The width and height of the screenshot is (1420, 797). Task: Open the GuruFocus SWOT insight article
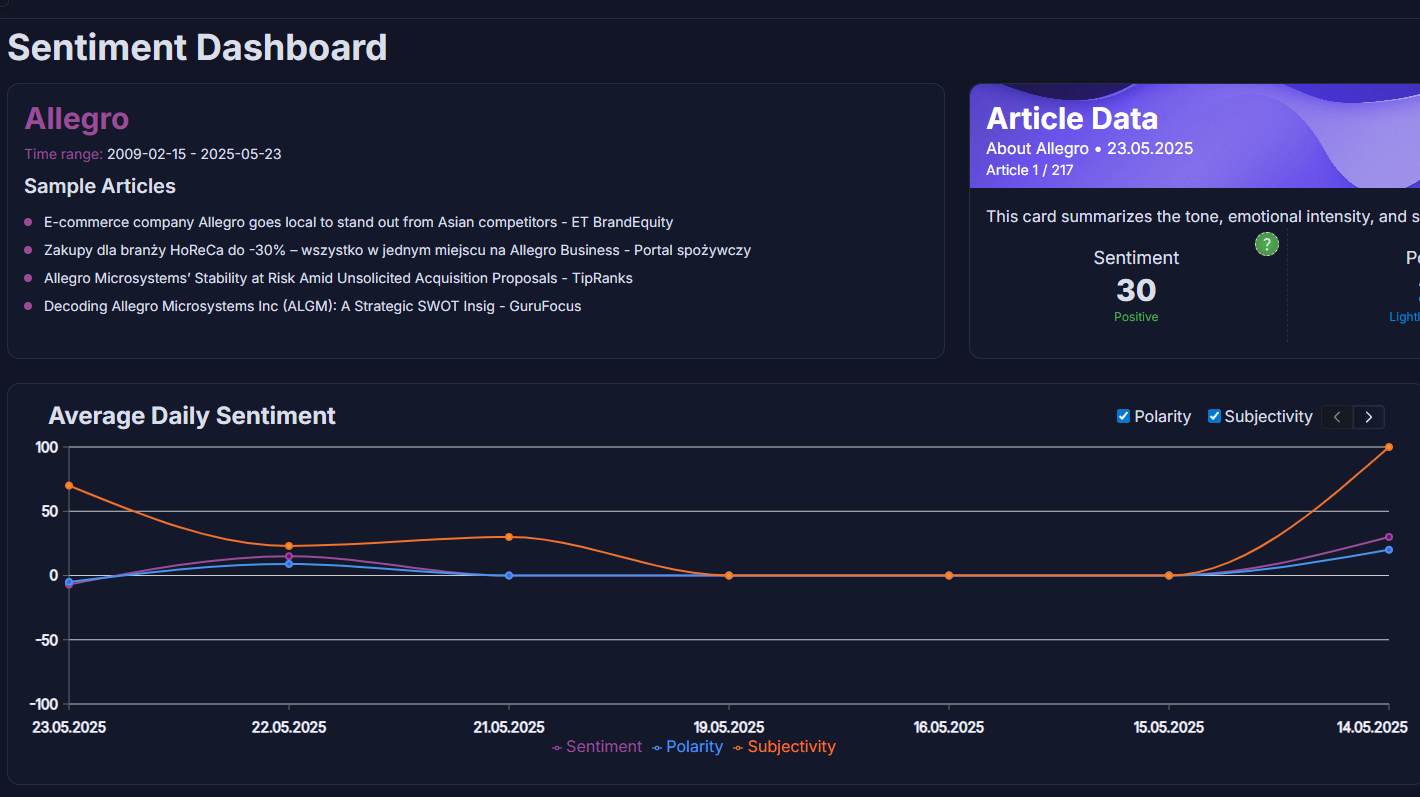(x=313, y=306)
